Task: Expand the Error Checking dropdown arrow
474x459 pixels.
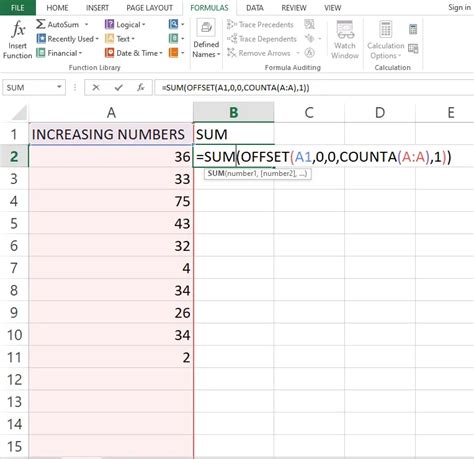Action: pos(320,39)
